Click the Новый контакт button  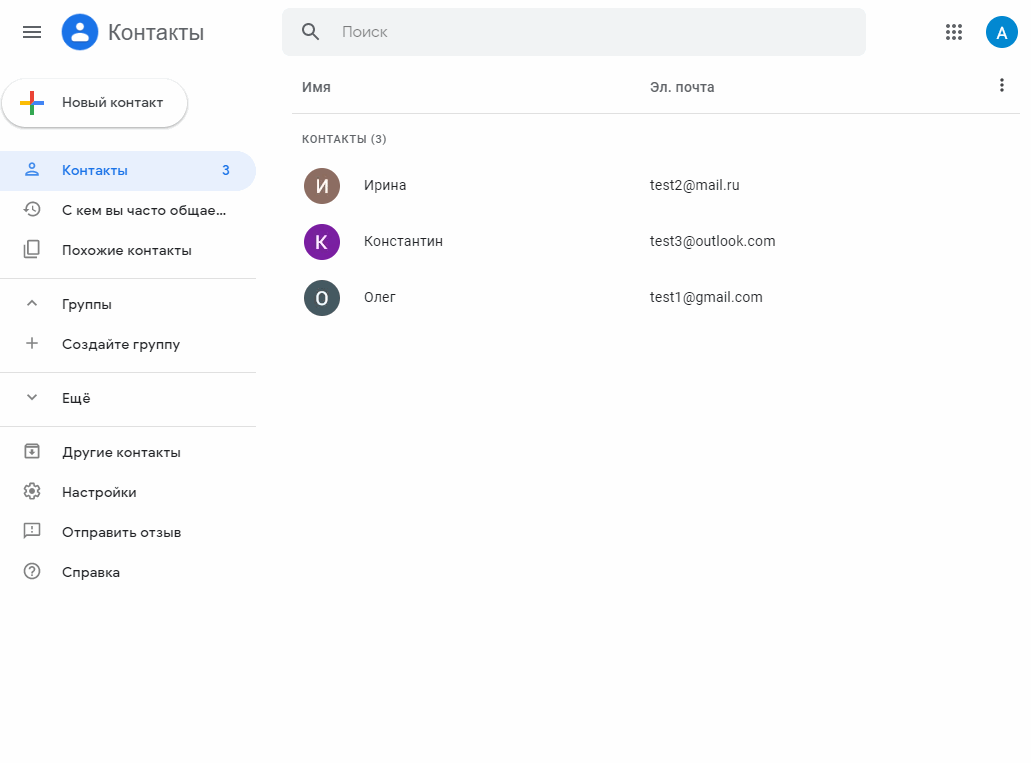(x=95, y=103)
